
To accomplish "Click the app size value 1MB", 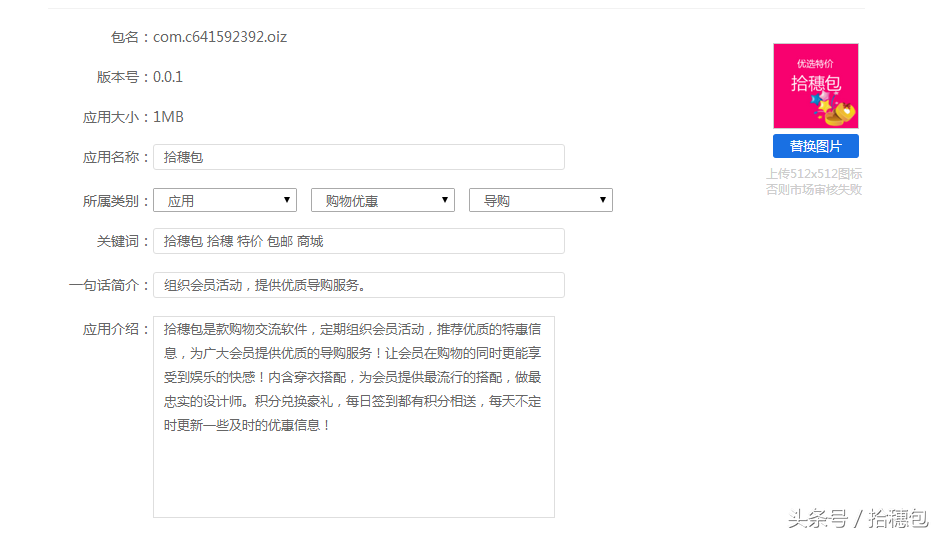I will click(168, 117).
